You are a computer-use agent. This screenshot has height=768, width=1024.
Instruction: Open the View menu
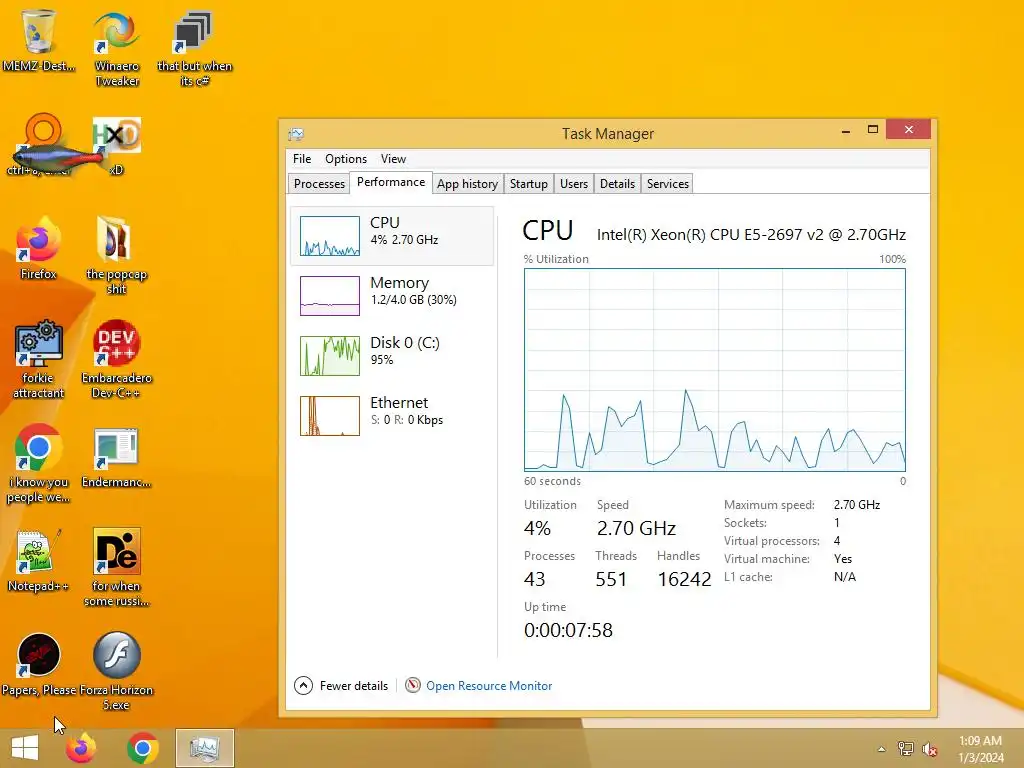click(x=393, y=159)
